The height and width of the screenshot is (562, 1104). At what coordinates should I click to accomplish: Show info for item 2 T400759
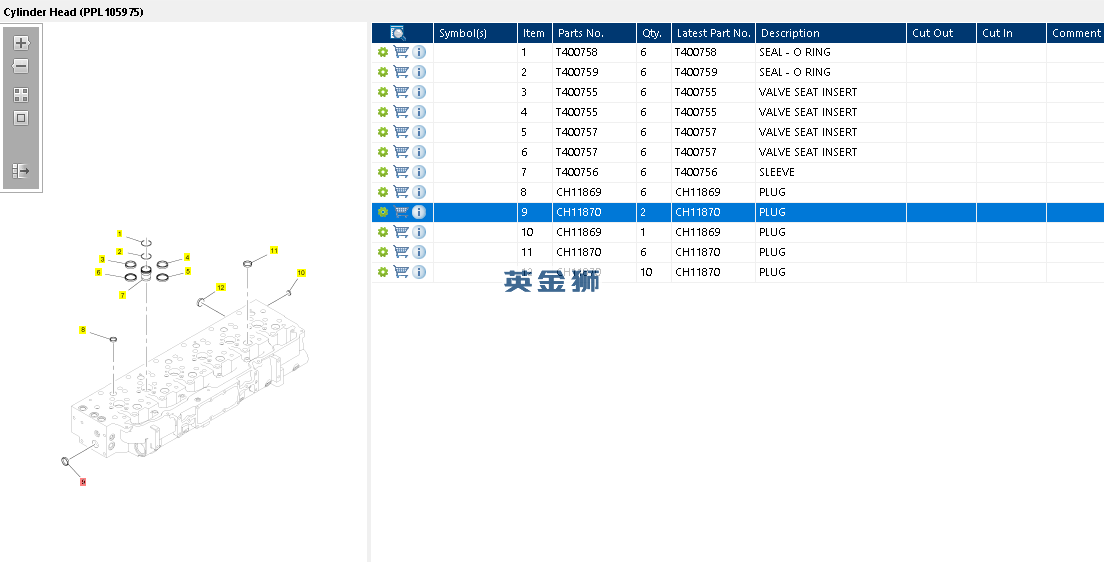419,72
